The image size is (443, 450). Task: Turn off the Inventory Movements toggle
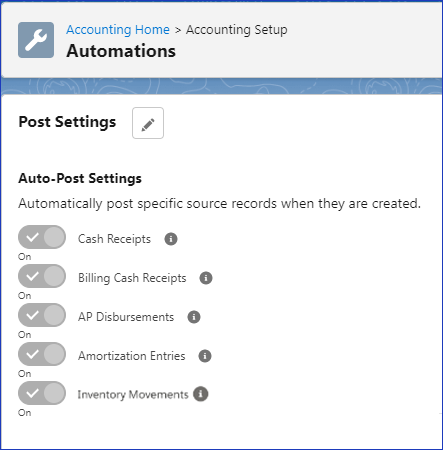[42, 393]
